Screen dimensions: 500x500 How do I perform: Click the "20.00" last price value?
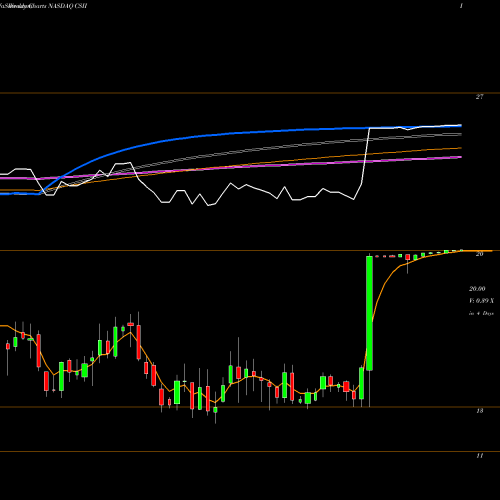[477, 289]
